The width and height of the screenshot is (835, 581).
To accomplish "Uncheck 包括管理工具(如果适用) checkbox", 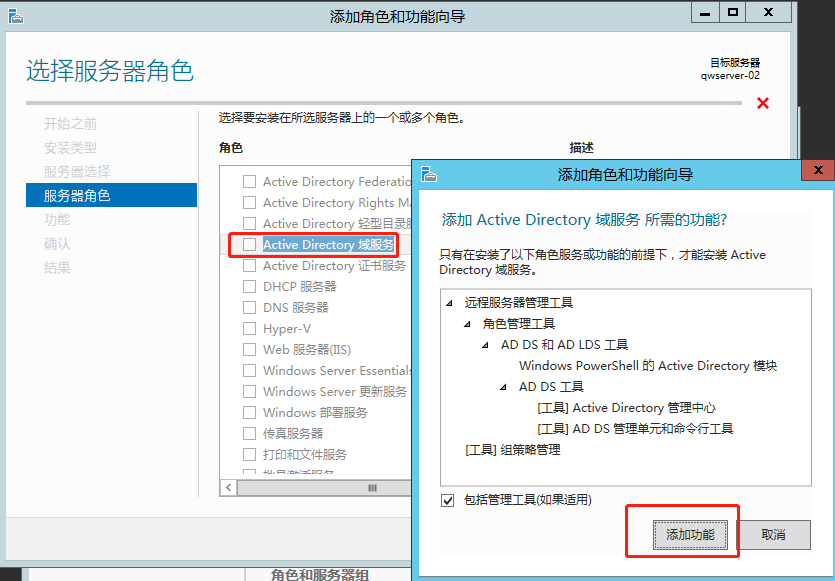I will point(447,500).
